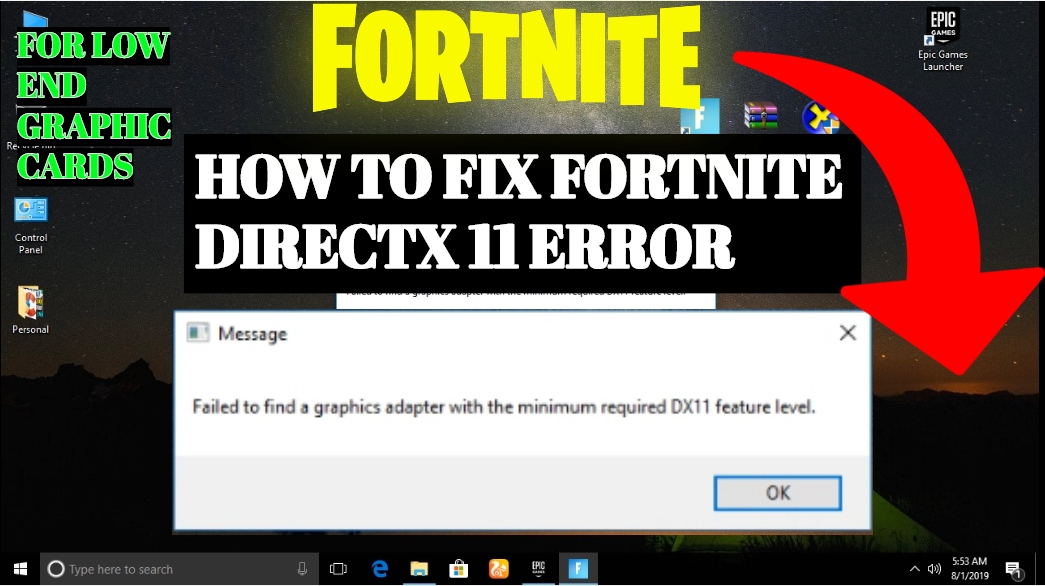This screenshot has height=586, width=1045.
Task: Open Task View on the taskbar
Action: pos(339,569)
